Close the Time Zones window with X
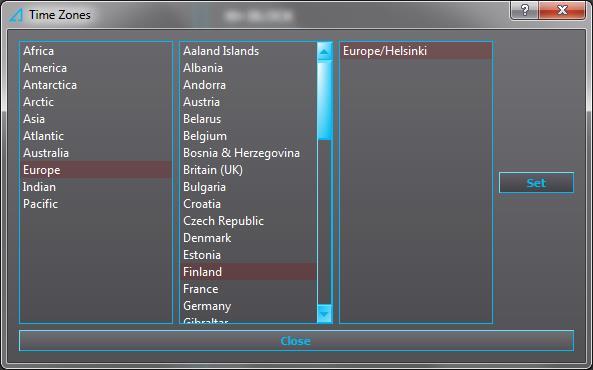This screenshot has height=370, width=593. [x=562, y=10]
